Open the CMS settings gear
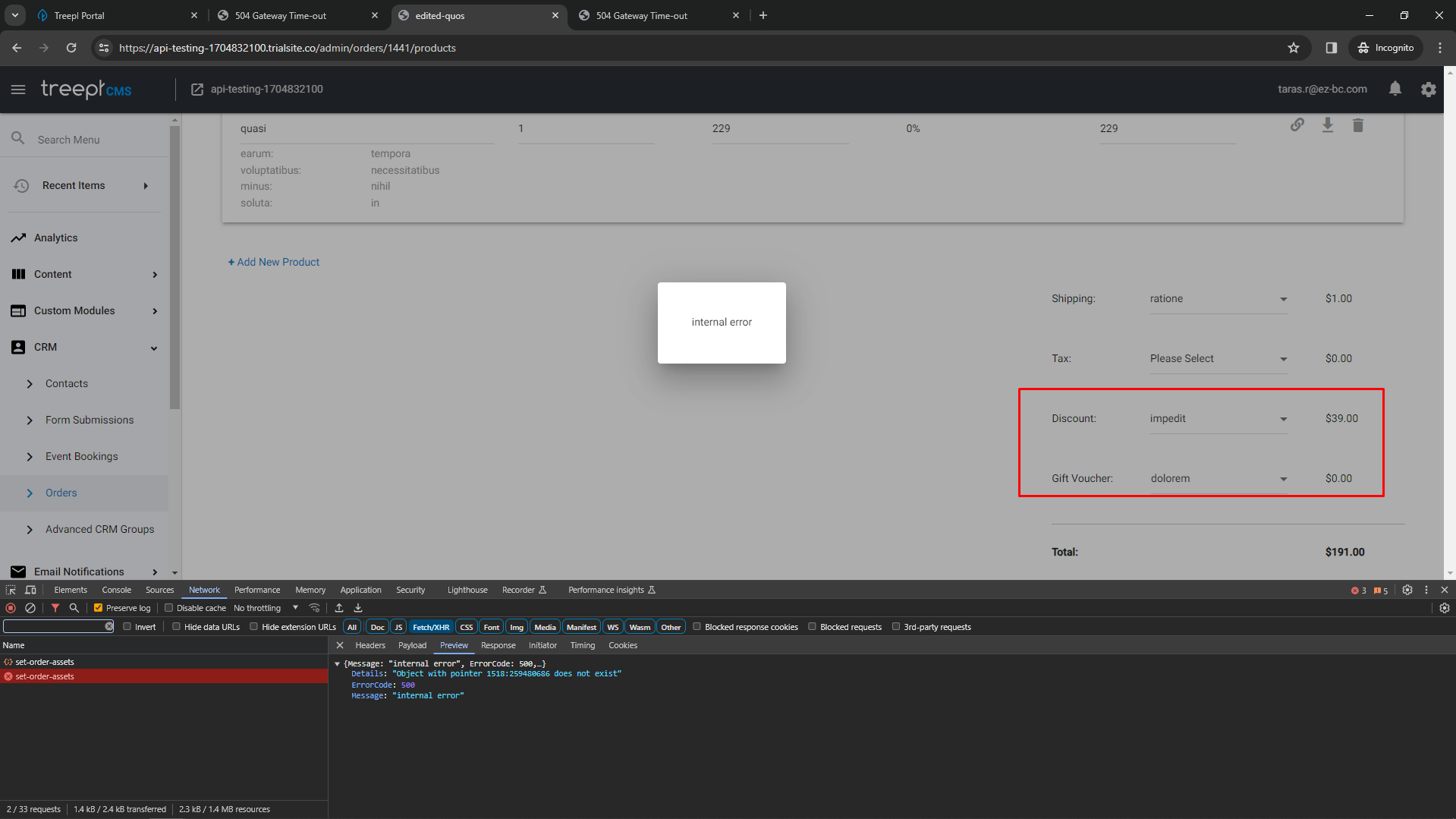 [1429, 90]
